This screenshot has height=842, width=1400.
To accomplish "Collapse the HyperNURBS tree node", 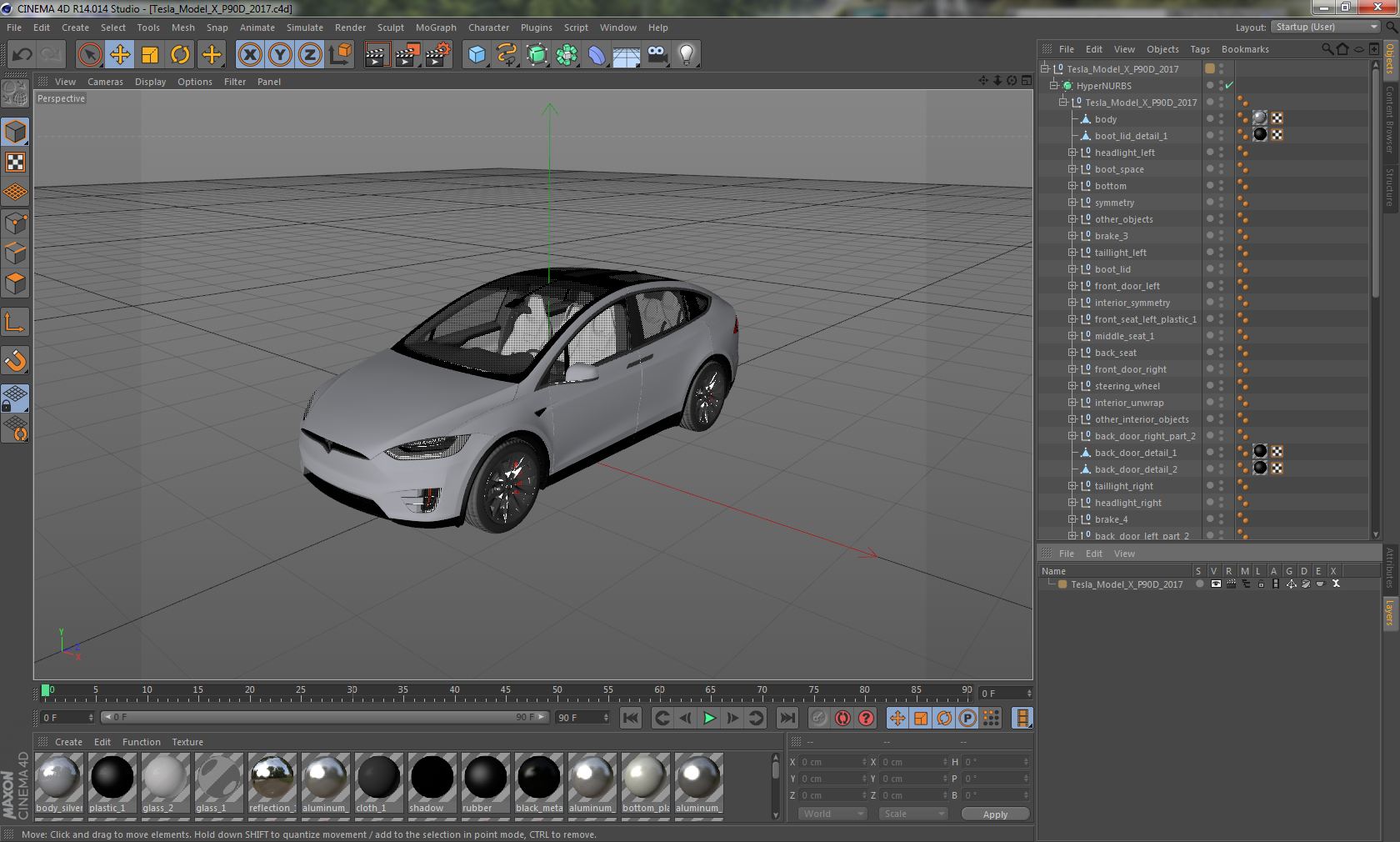I will 1053,85.
